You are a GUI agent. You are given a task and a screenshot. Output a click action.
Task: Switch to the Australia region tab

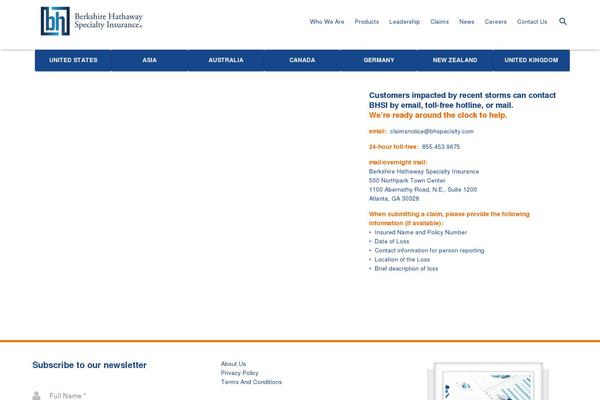pos(226,60)
